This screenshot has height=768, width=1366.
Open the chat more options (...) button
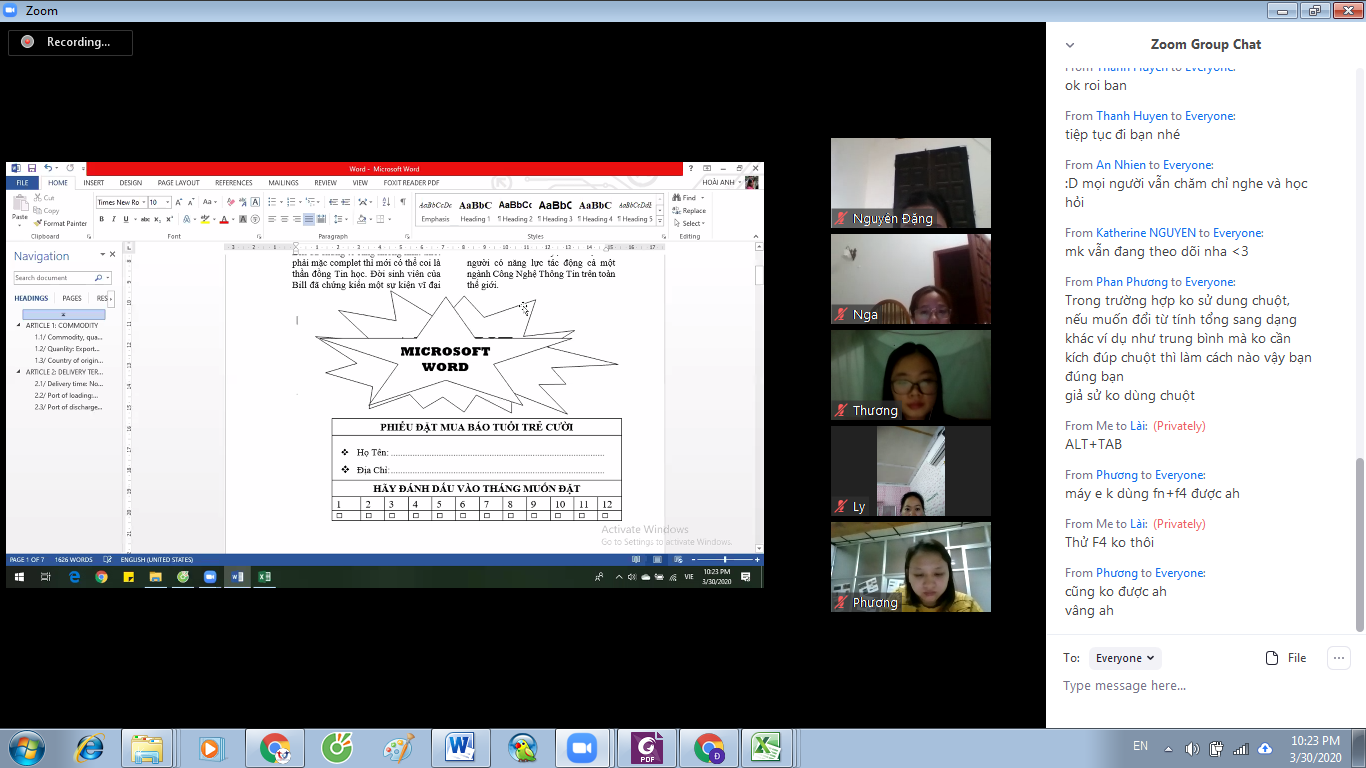1339,658
